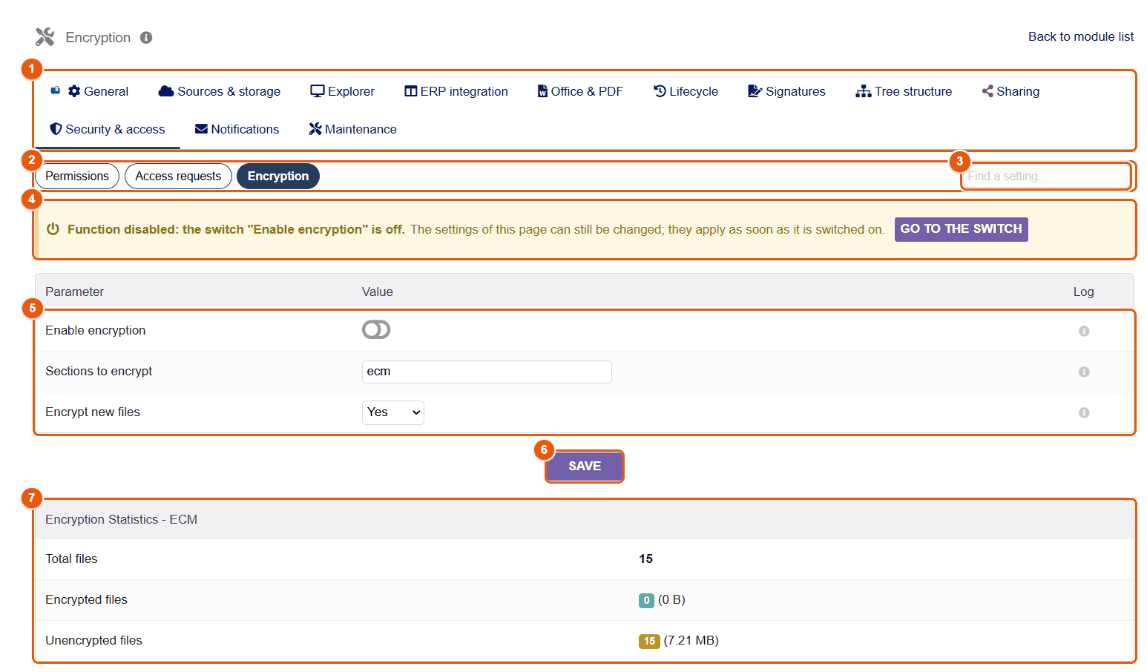Click the tools icon for Maintenance
This screenshot has width=1147, height=672.
coord(315,129)
